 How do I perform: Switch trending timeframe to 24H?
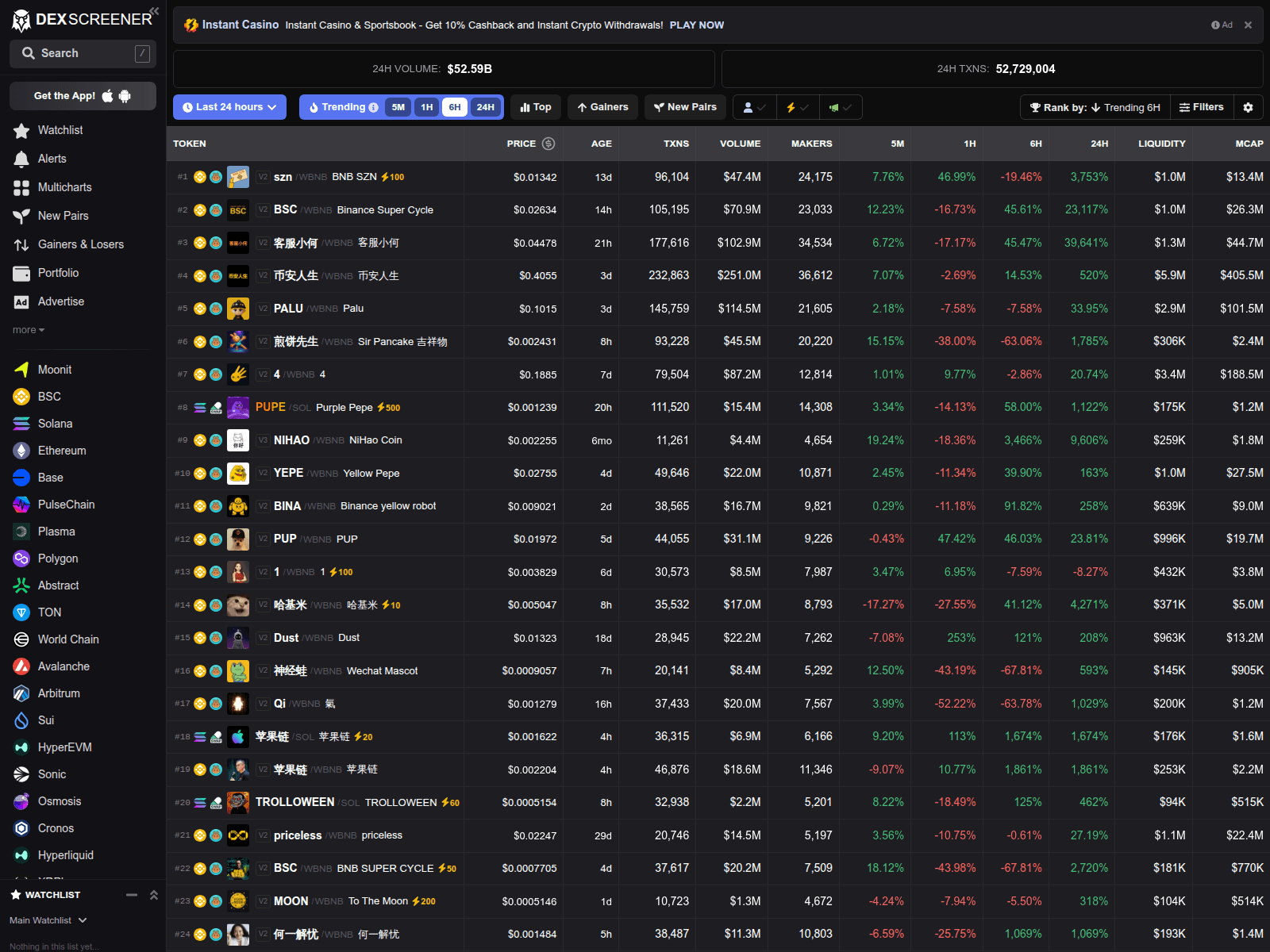(485, 107)
